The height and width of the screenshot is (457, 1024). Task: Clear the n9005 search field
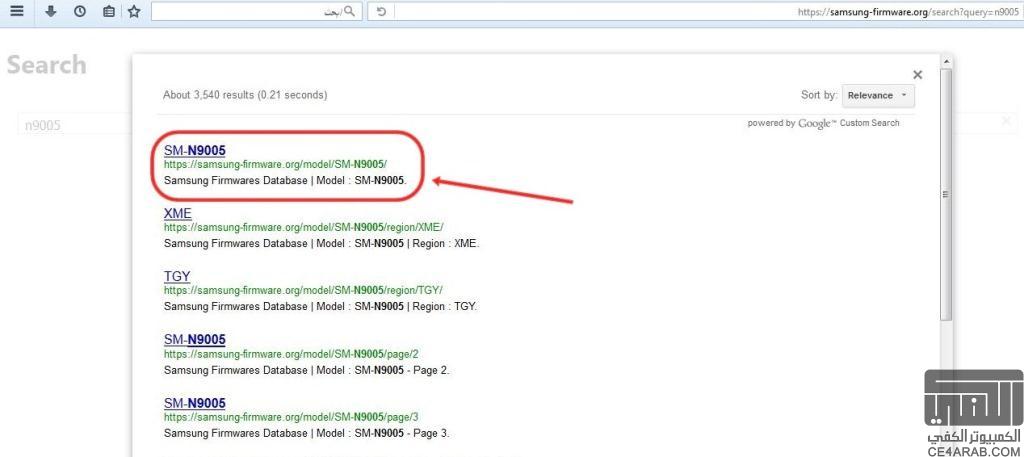[1006, 121]
